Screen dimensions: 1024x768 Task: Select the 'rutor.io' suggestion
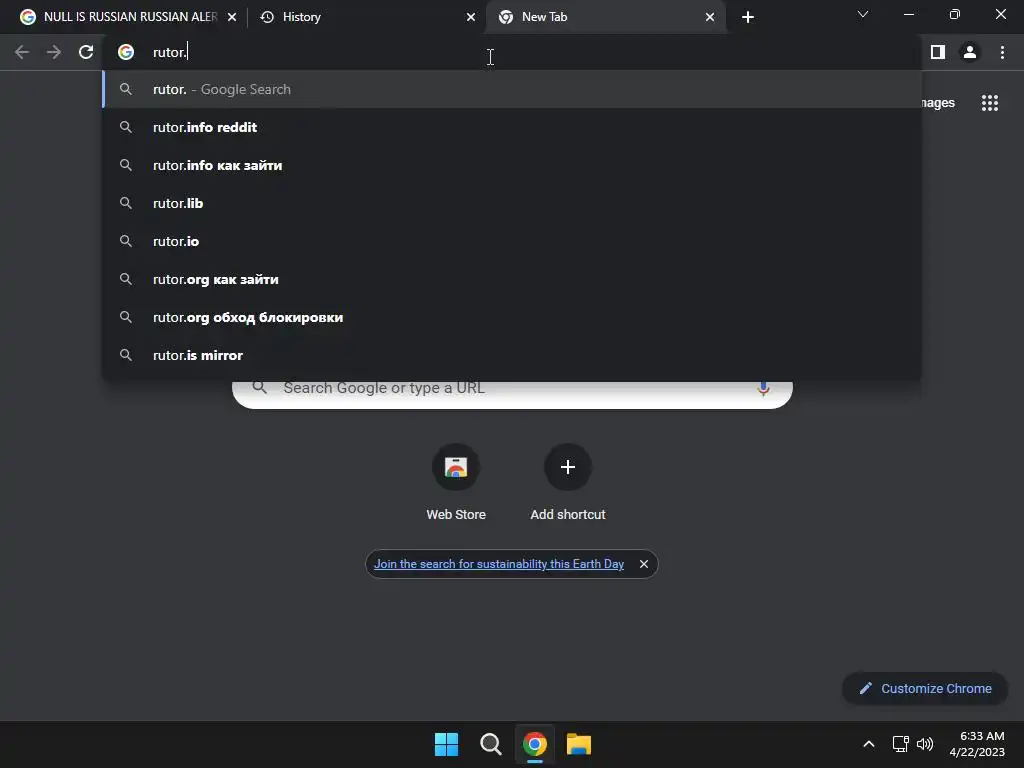(x=512, y=241)
